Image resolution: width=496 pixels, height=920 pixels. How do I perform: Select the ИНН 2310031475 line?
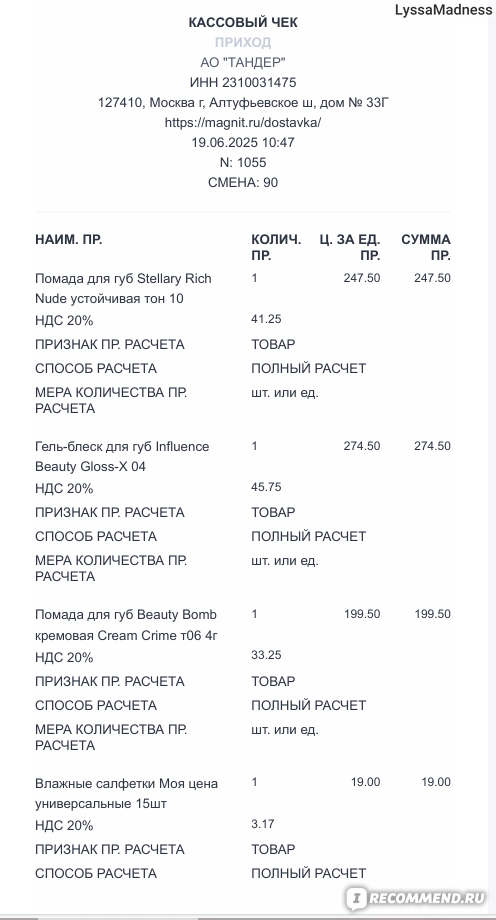[243, 83]
